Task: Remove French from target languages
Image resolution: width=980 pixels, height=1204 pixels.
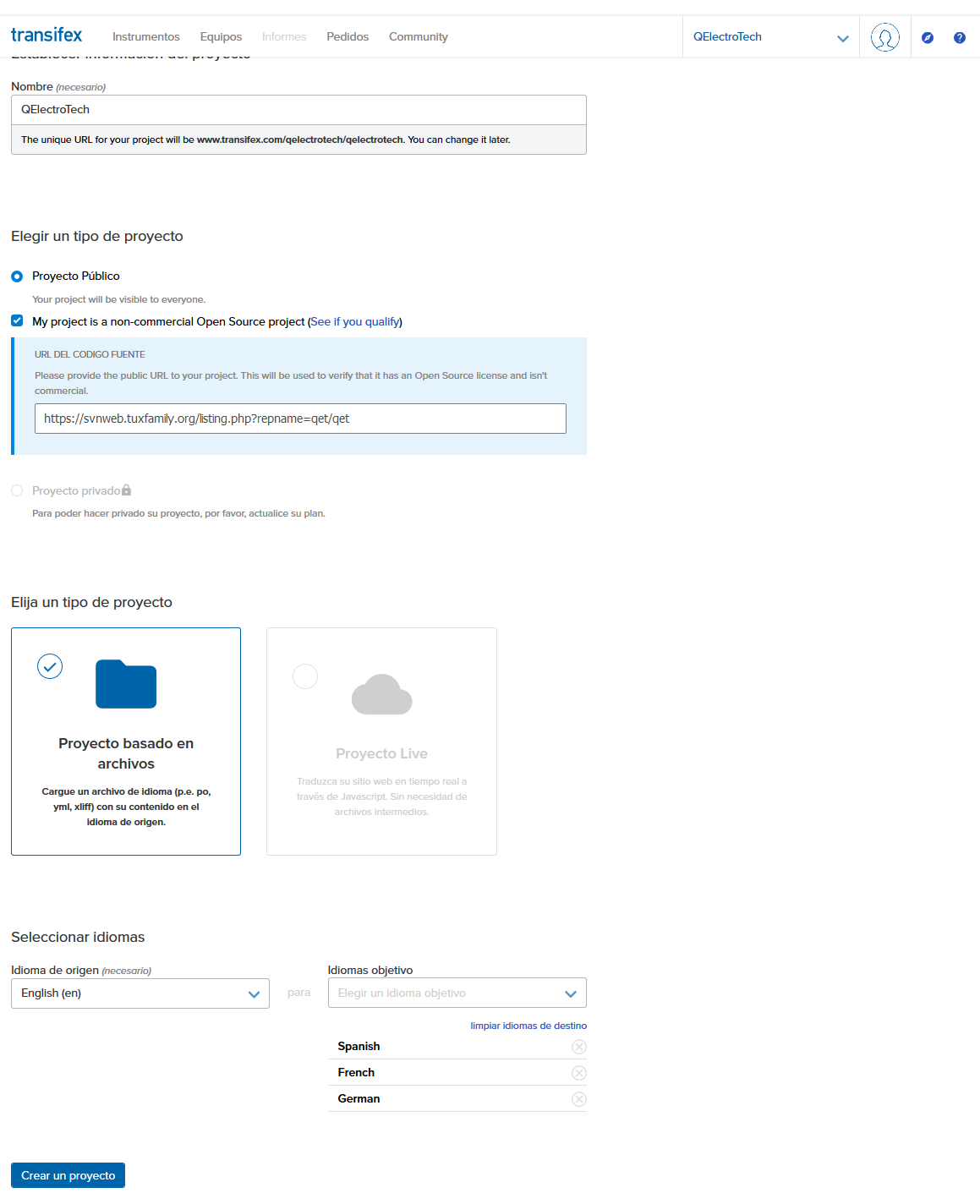Action: coord(578,1073)
